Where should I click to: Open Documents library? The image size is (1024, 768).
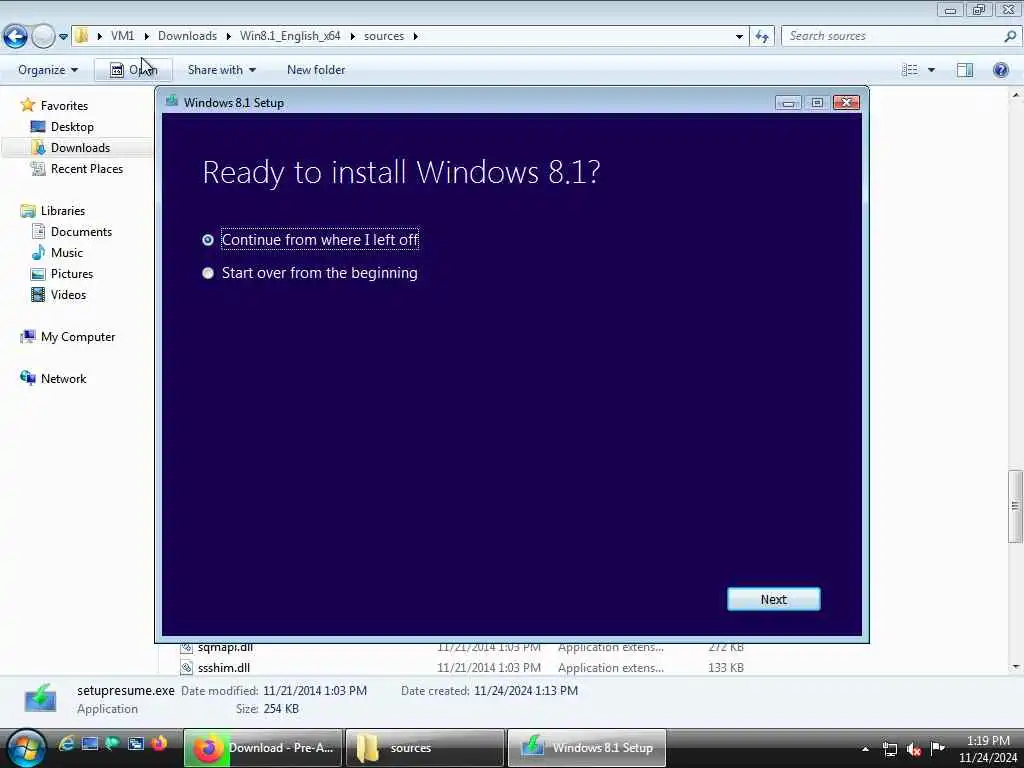81,232
